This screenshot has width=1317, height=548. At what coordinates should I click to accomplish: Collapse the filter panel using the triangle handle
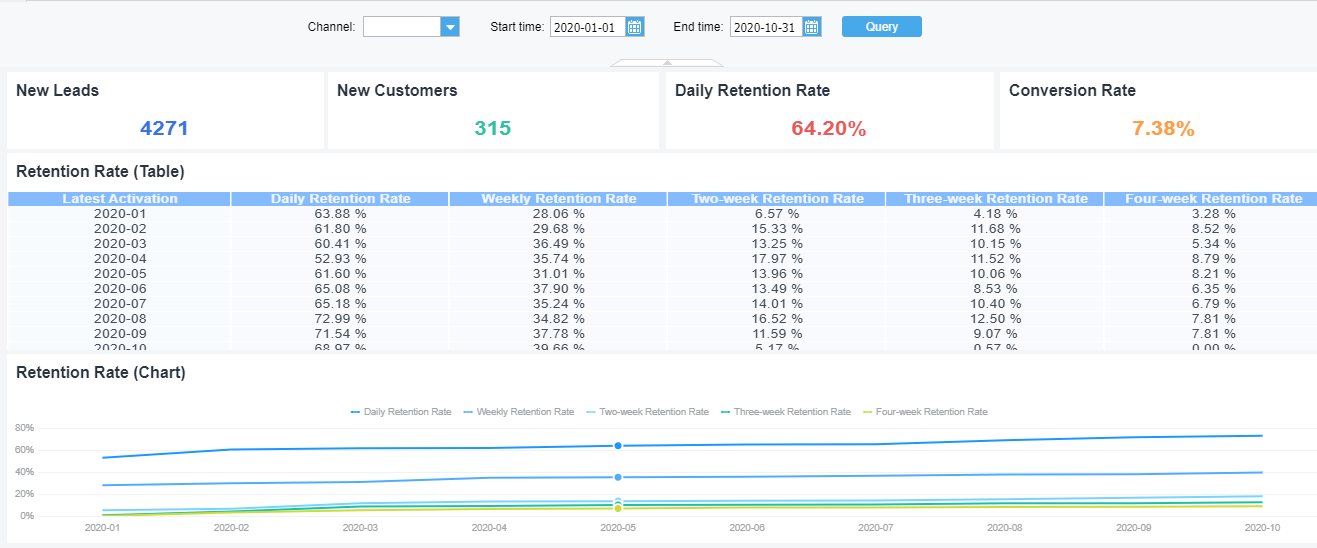tap(666, 64)
